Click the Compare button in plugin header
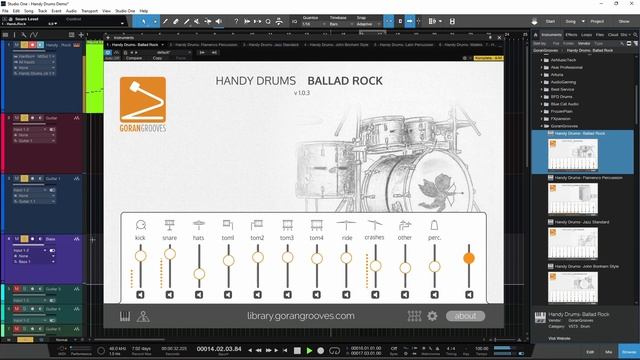 [133, 58]
